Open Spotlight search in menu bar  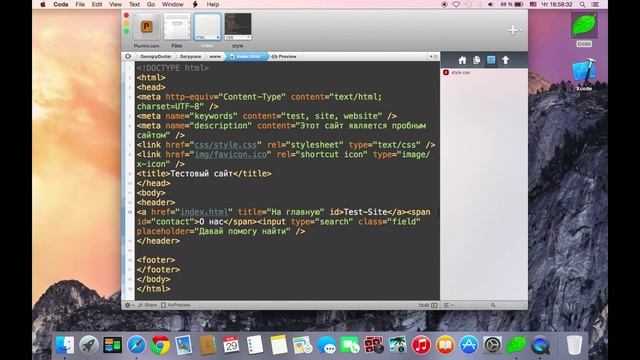pyautogui.click(x=582, y=4)
